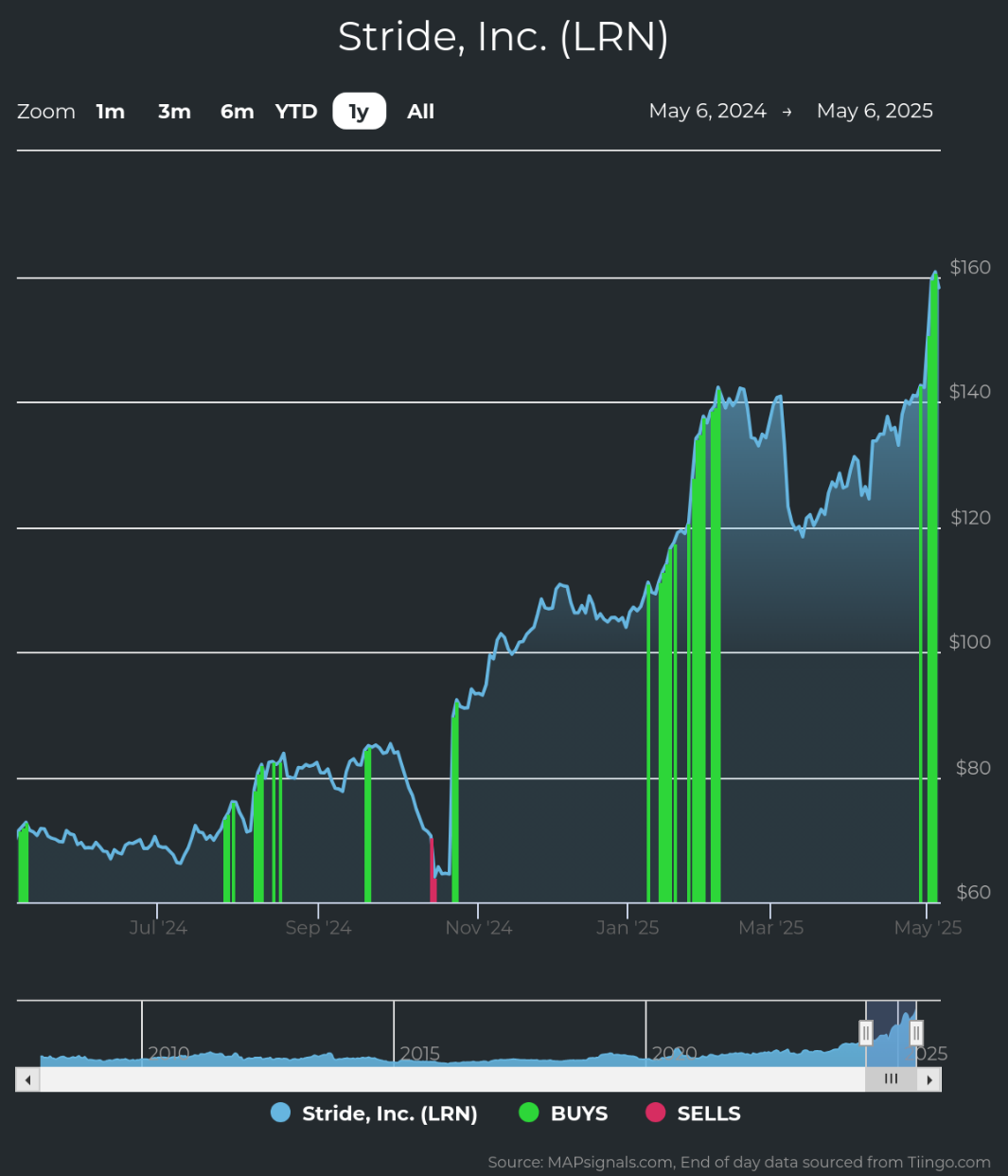Image resolution: width=1008 pixels, height=1176 pixels.
Task: Click the $100 axis label
Action: [970, 642]
